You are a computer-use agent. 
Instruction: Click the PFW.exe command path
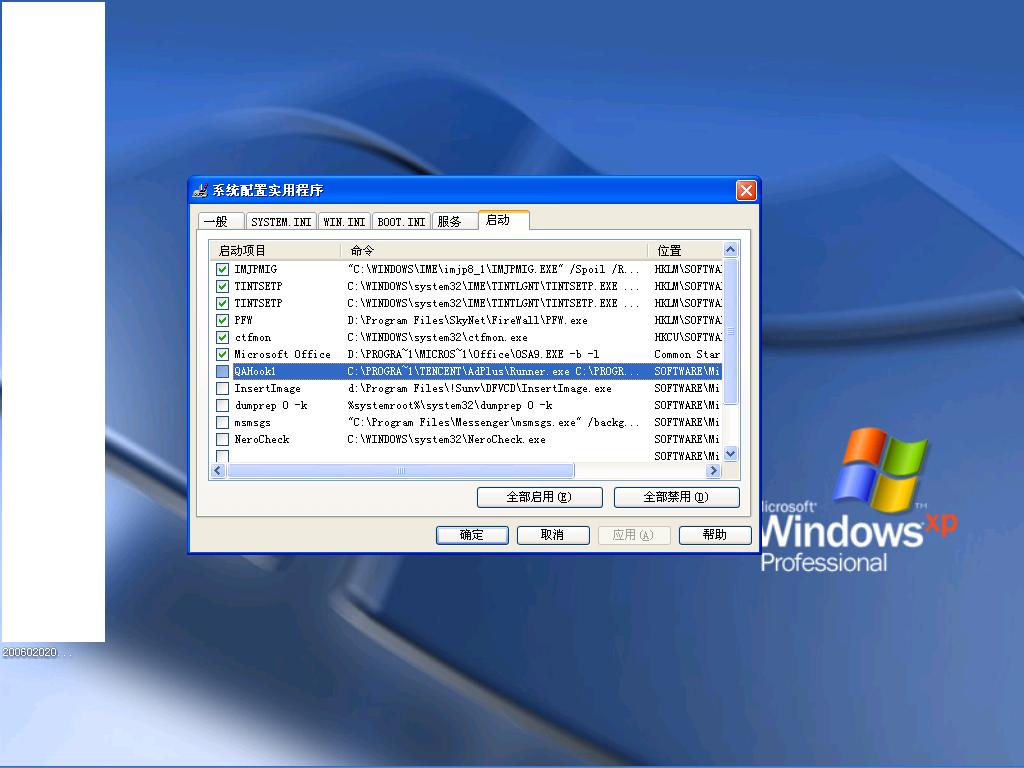pos(468,320)
